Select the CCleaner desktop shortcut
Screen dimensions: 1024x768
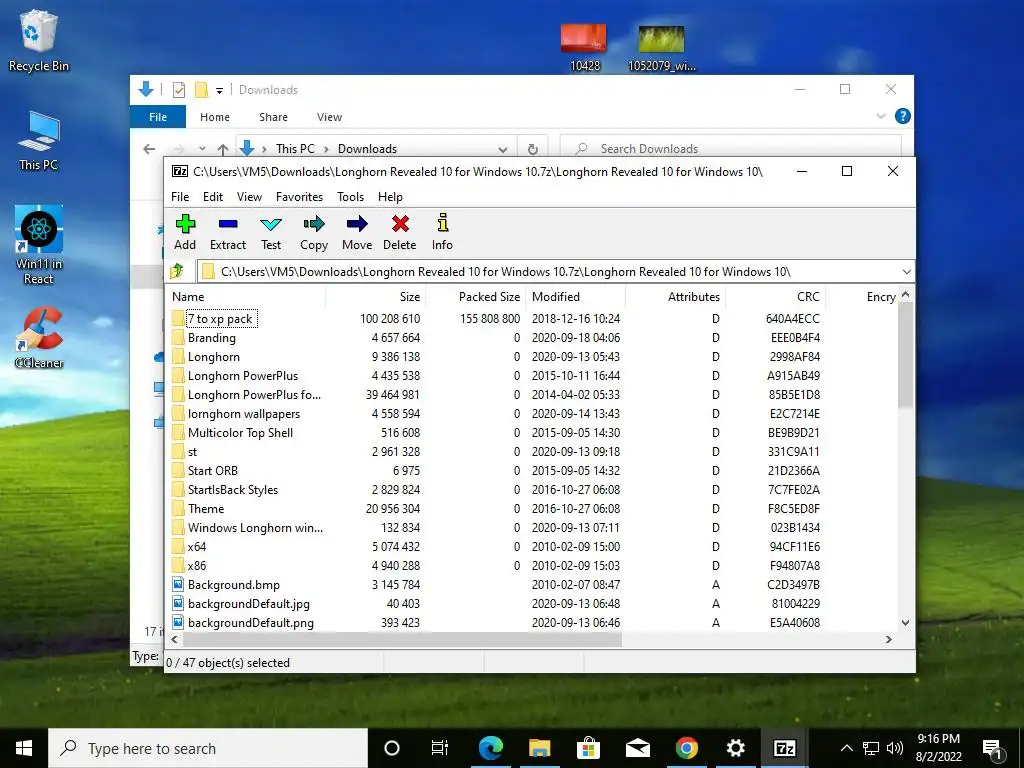tap(39, 338)
